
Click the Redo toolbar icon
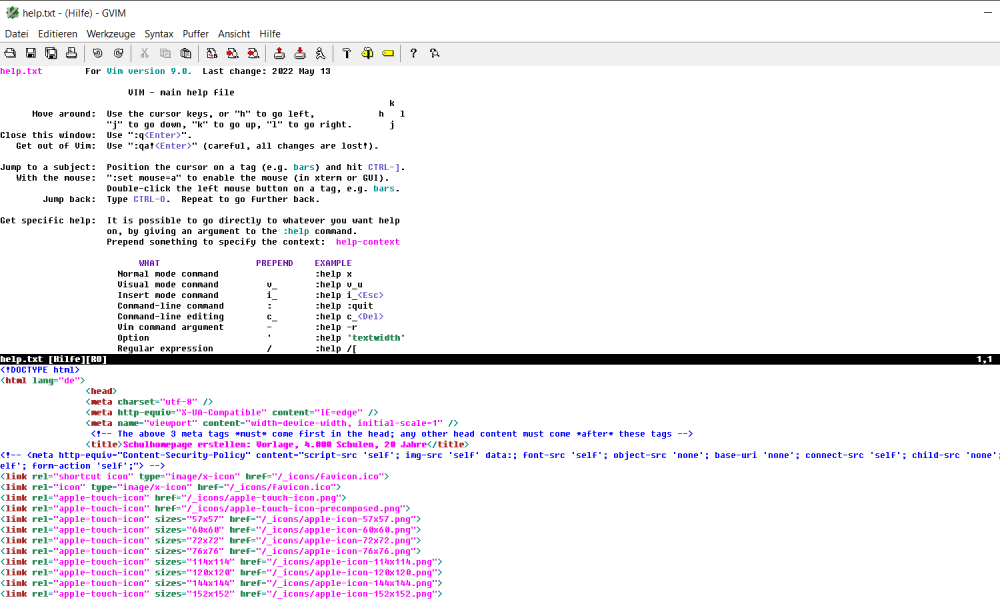(119, 54)
